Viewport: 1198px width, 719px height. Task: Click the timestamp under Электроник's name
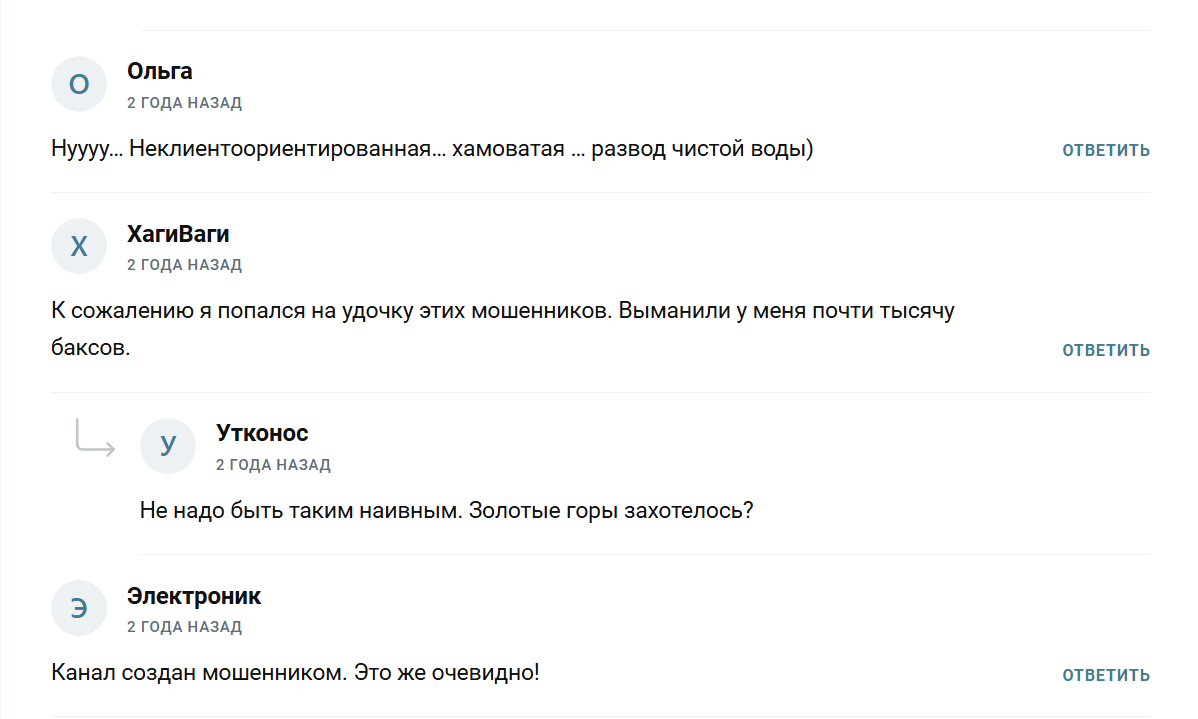click(x=184, y=627)
